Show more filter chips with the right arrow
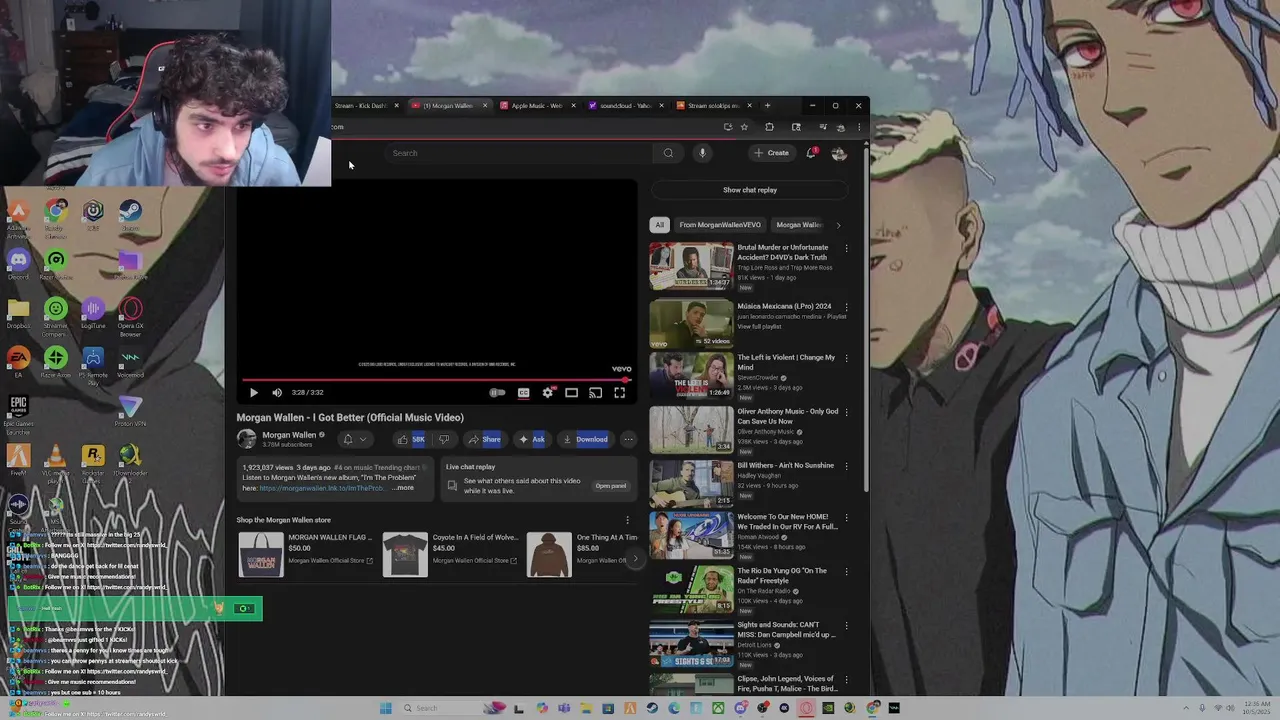The height and width of the screenshot is (720, 1280). [x=838, y=225]
